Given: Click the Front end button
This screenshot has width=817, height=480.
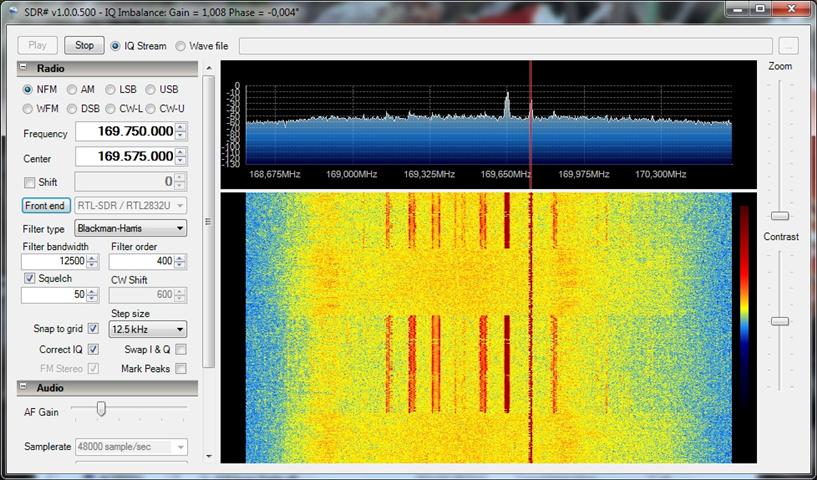Looking at the screenshot, I should tap(45, 205).
